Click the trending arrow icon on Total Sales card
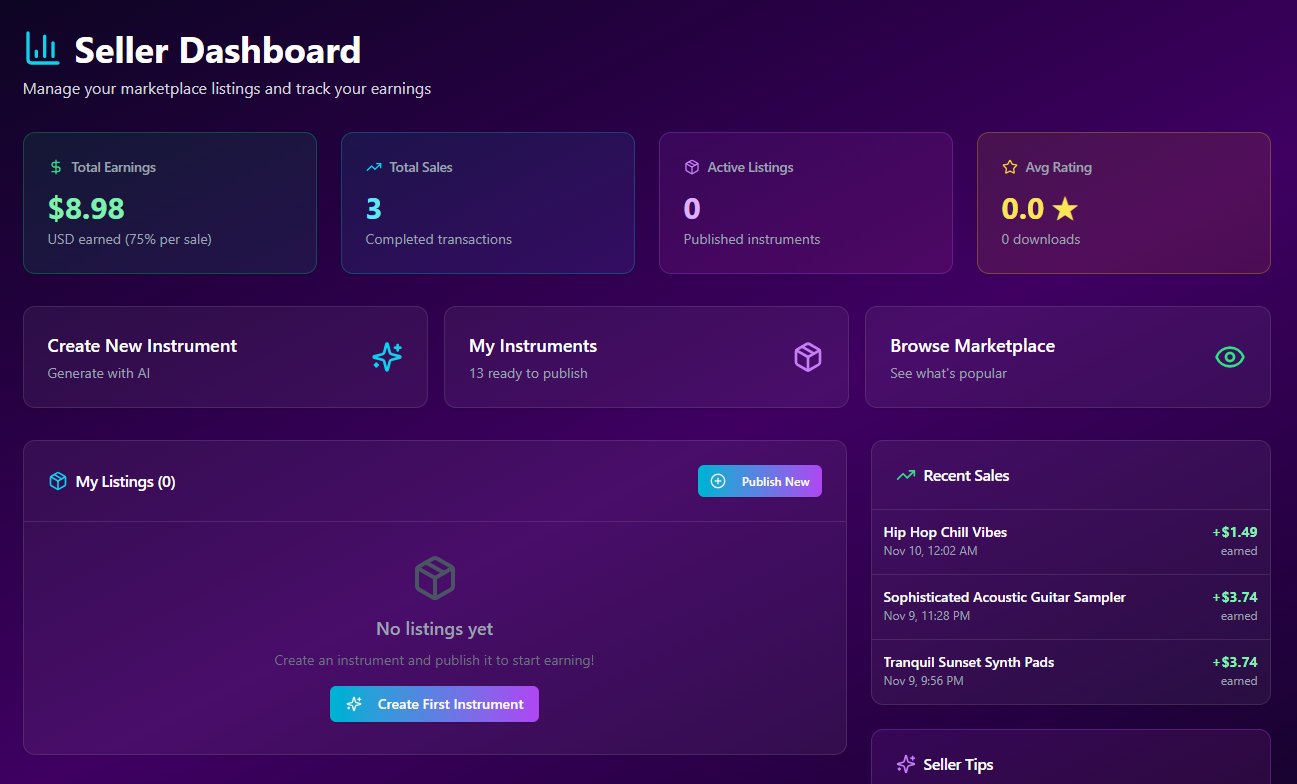The image size is (1297, 784). tap(374, 167)
